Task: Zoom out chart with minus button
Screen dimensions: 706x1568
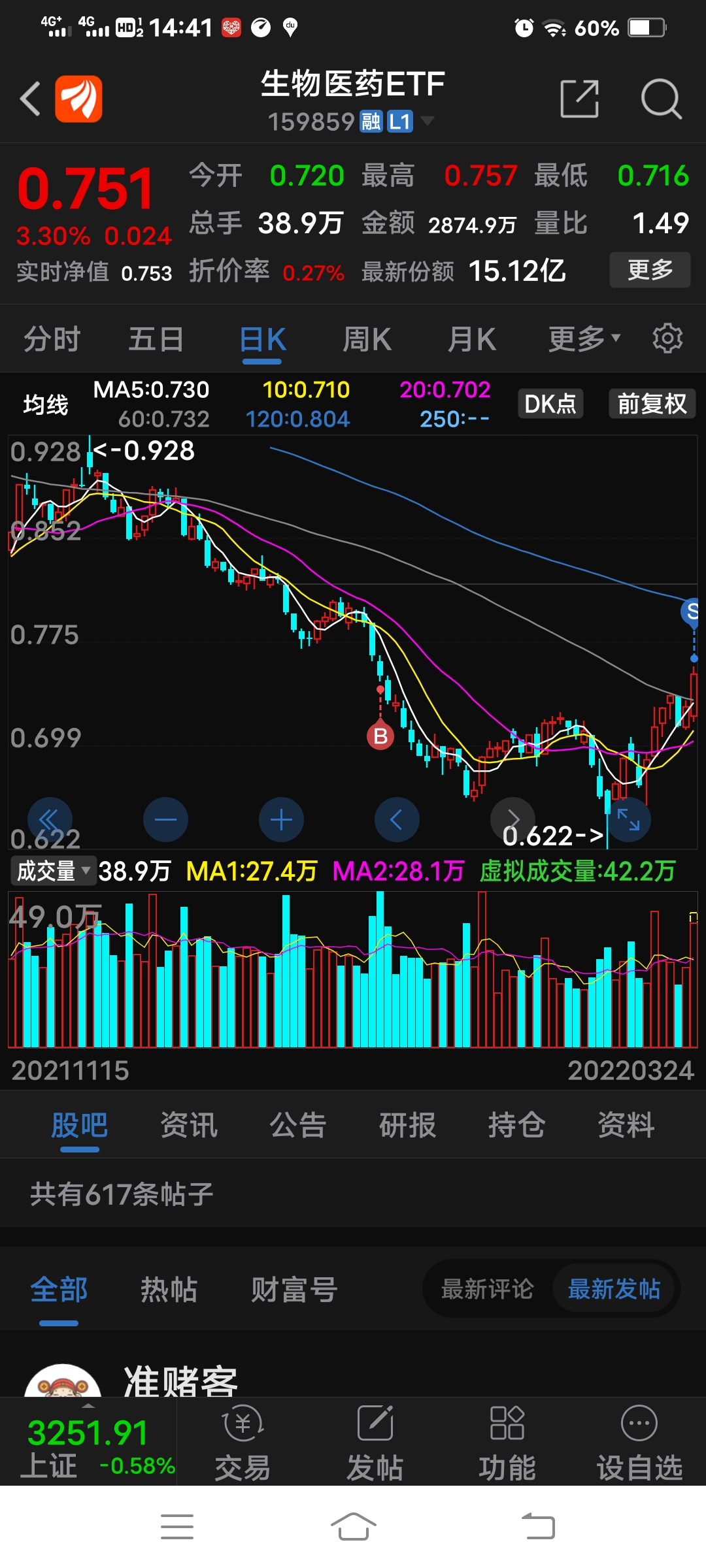Action: click(x=165, y=819)
